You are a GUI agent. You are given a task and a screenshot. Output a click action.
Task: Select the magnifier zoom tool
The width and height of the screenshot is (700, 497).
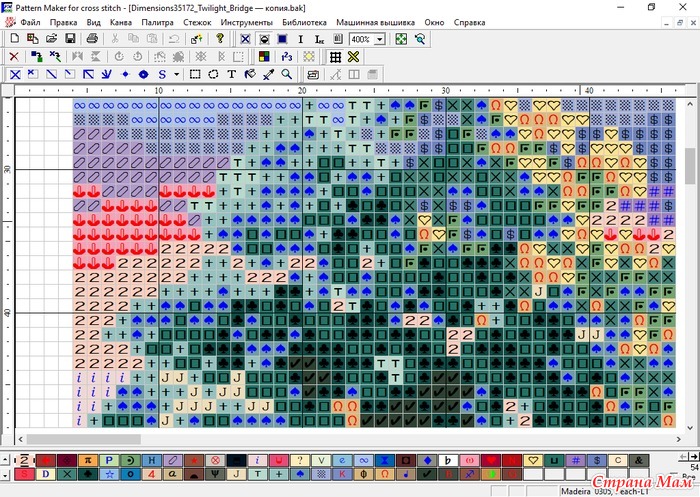[x=286, y=74]
